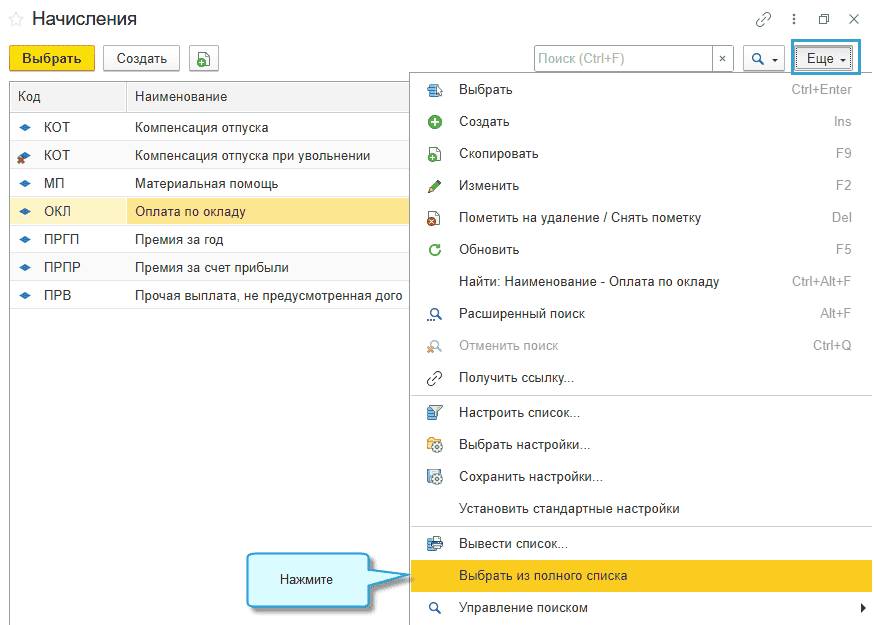
Task: Select Установить стандартные настройки menu item
Action: 569,508
